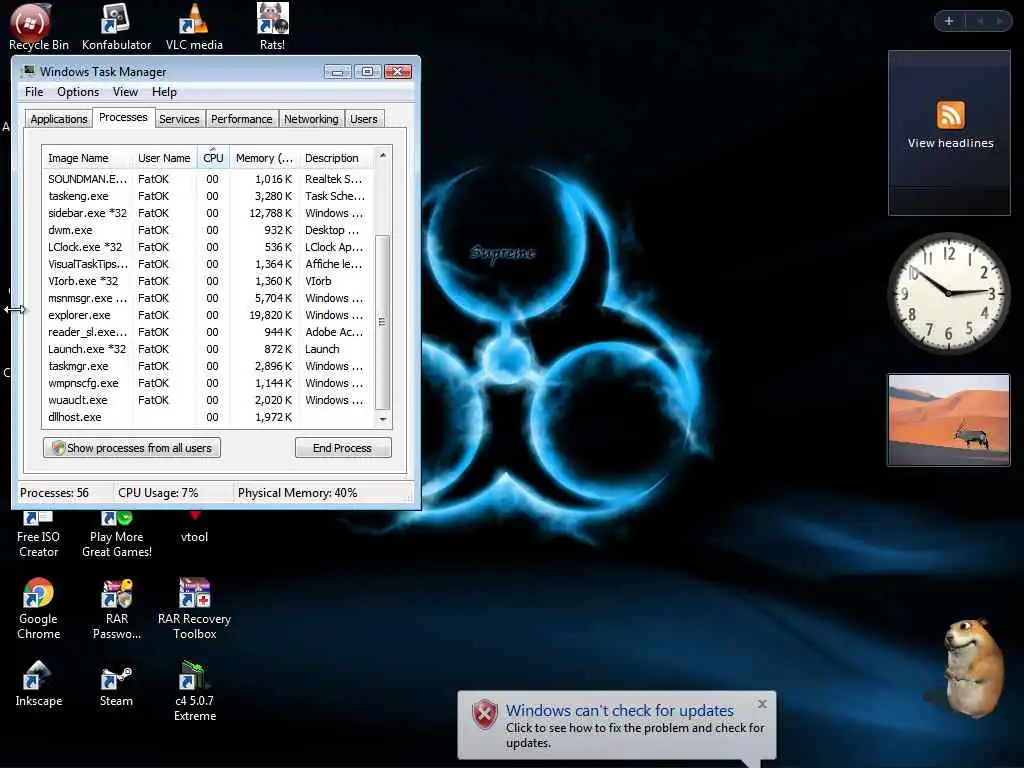The width and height of the screenshot is (1024, 768).
Task: Open RAR Recovery Toolbox shortcut
Action: click(194, 609)
